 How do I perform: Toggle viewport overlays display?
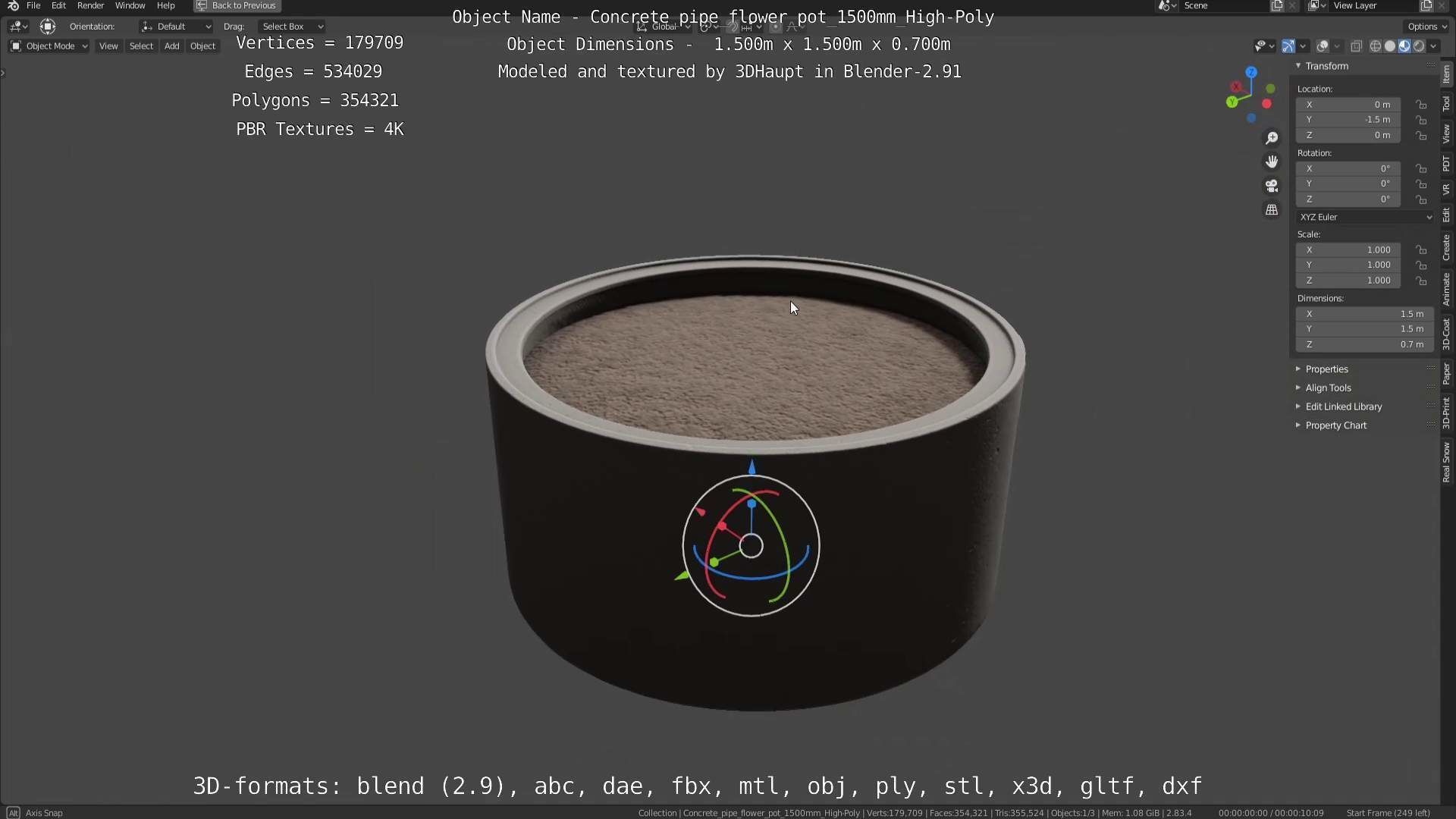click(x=1323, y=46)
